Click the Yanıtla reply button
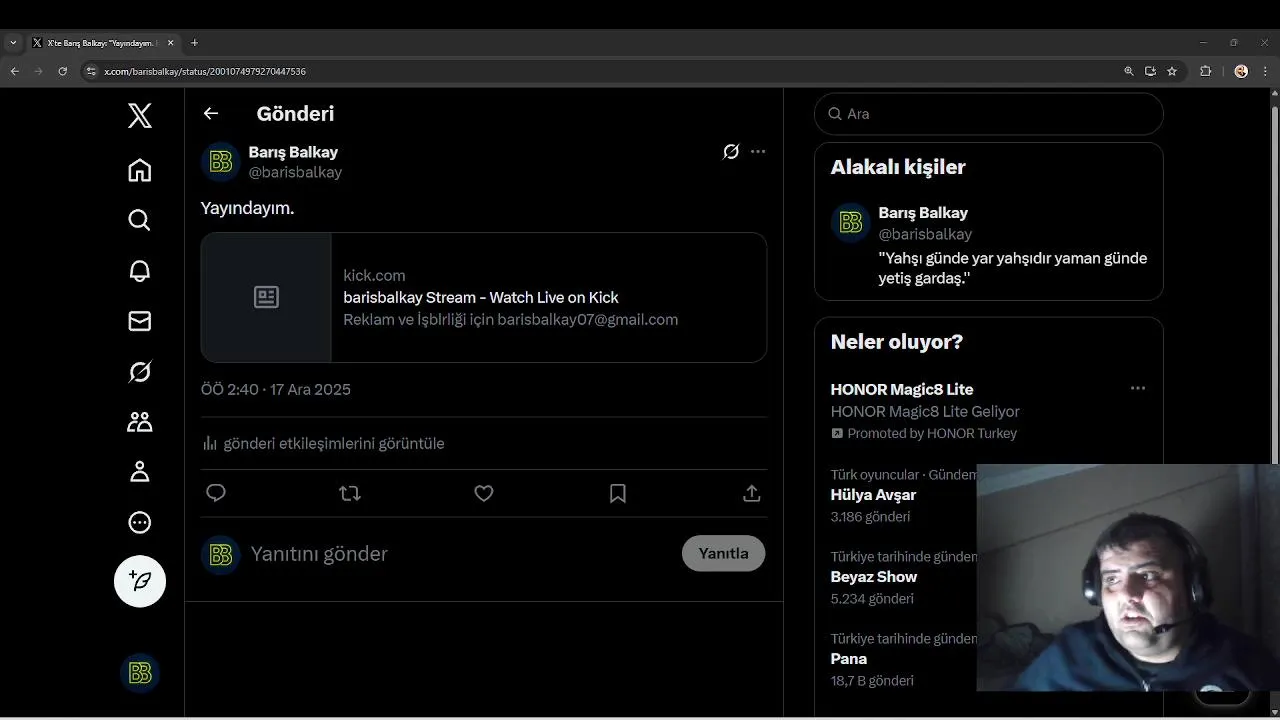 point(724,553)
